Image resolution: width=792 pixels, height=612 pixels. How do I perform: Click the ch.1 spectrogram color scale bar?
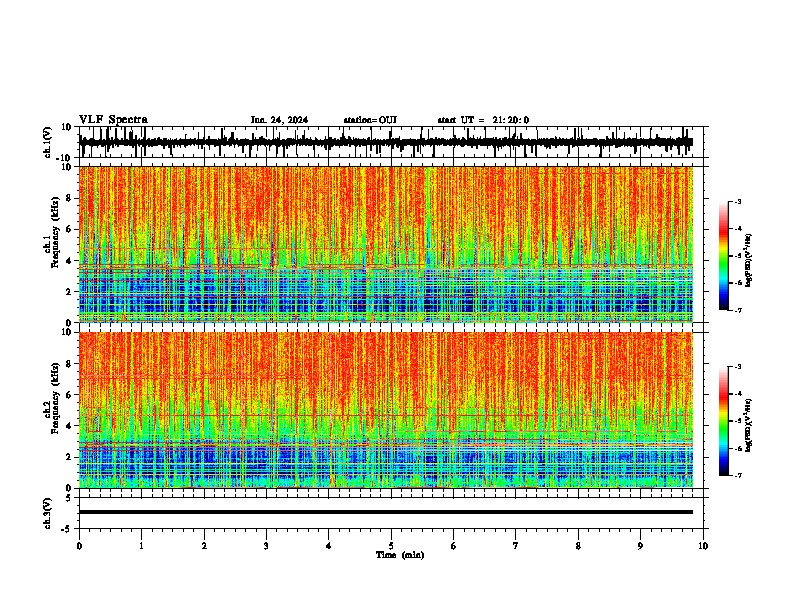[x=723, y=256]
